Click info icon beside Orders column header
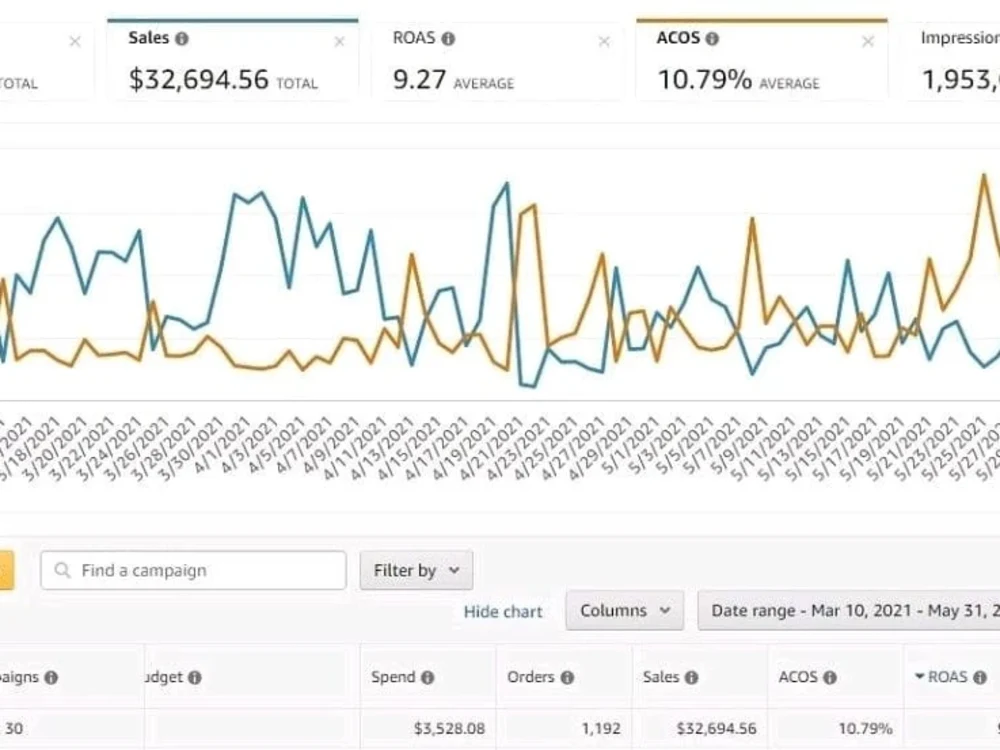 pyautogui.click(x=567, y=677)
